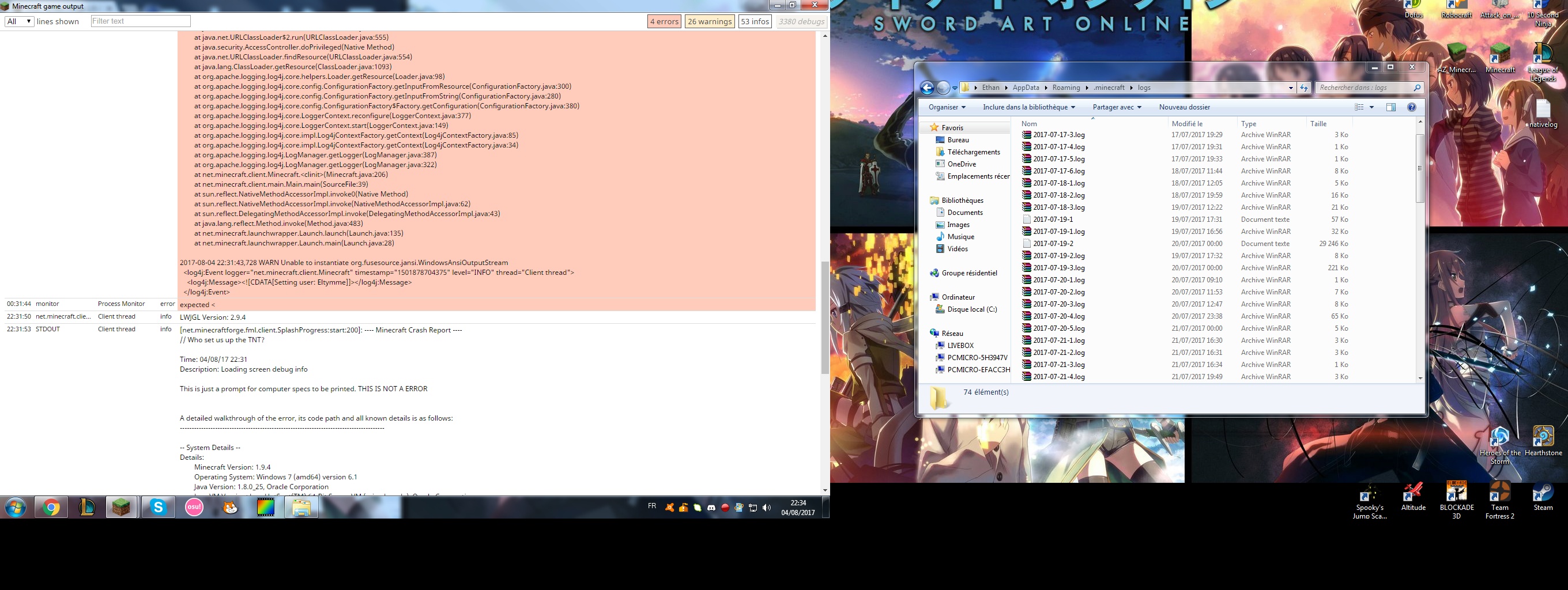Open Google Chrome from the taskbar
The height and width of the screenshot is (590, 1568).
pyautogui.click(x=51, y=507)
